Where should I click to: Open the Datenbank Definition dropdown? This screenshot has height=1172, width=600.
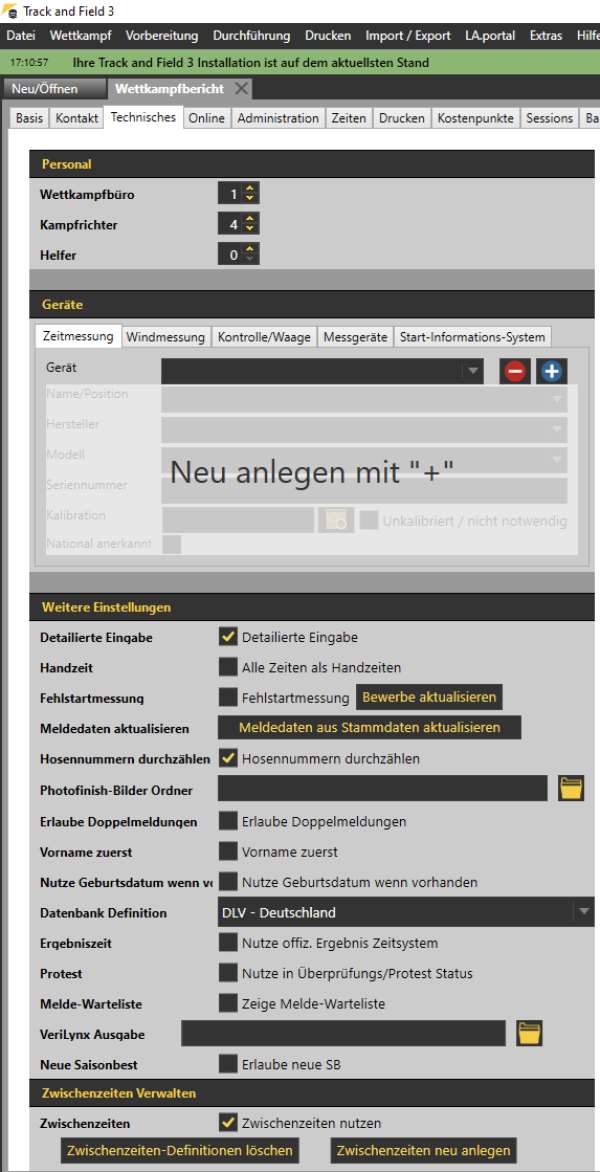tap(583, 912)
